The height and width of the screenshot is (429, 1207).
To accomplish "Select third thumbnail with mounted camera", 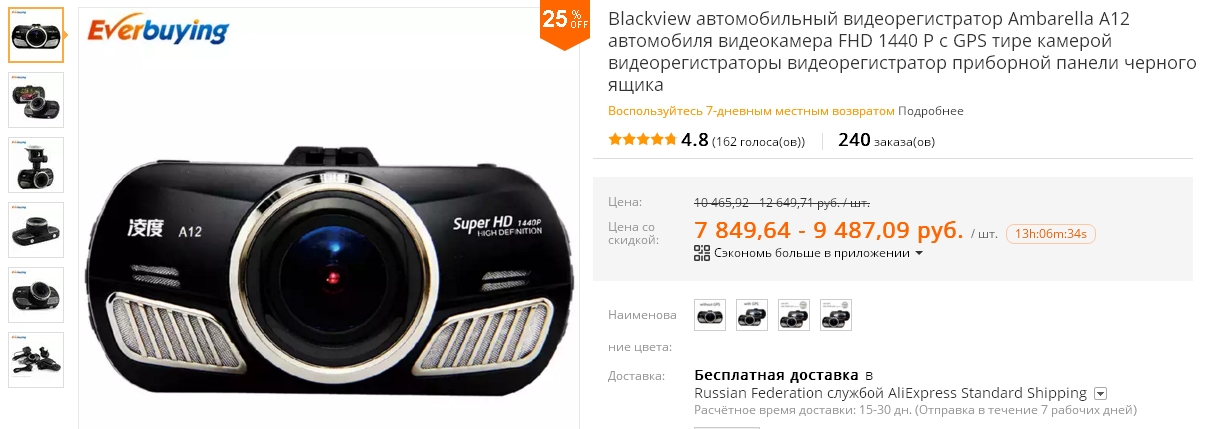I will click(x=36, y=165).
